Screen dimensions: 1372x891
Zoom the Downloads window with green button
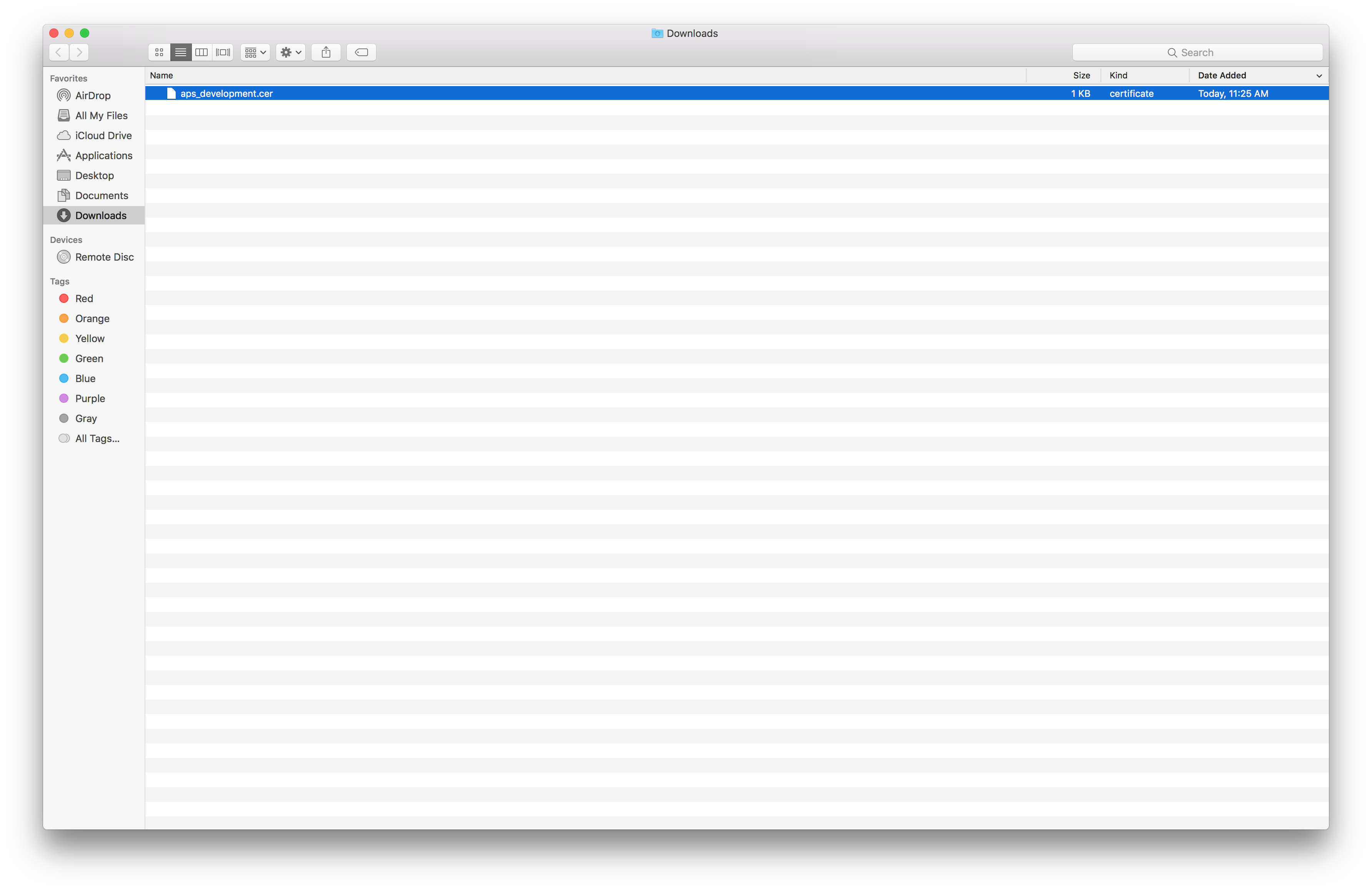tap(85, 33)
